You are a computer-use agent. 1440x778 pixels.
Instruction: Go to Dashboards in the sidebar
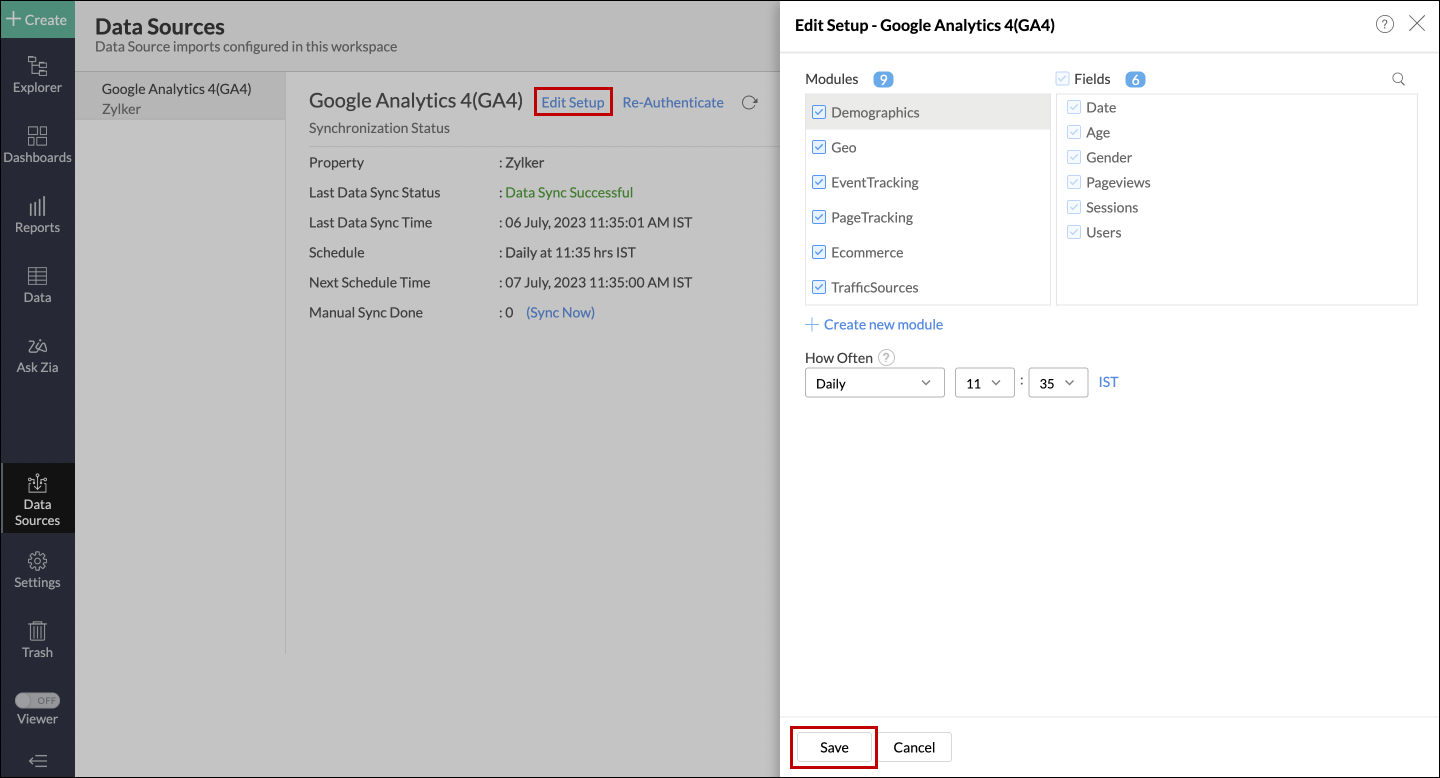pyautogui.click(x=37, y=145)
